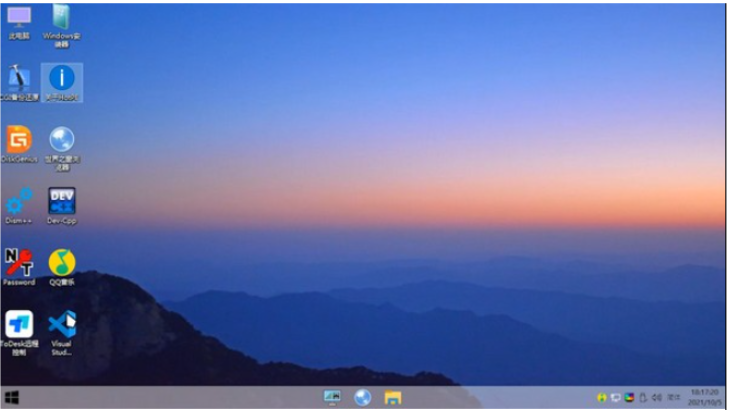Click the blue info circle desktop icon

(x=62, y=83)
